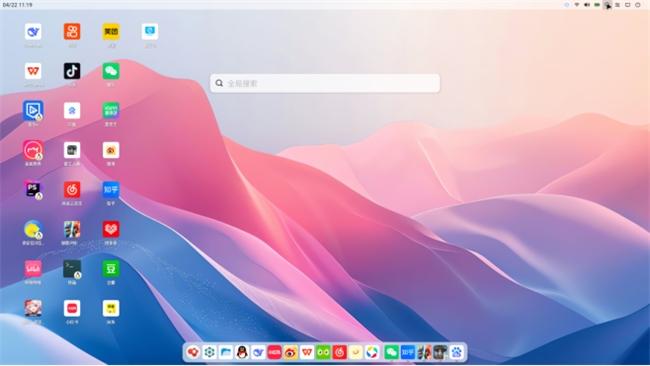The height and width of the screenshot is (366, 650).
Task: Open the yellow-and-blue round app icon
Action: [x=33, y=229]
